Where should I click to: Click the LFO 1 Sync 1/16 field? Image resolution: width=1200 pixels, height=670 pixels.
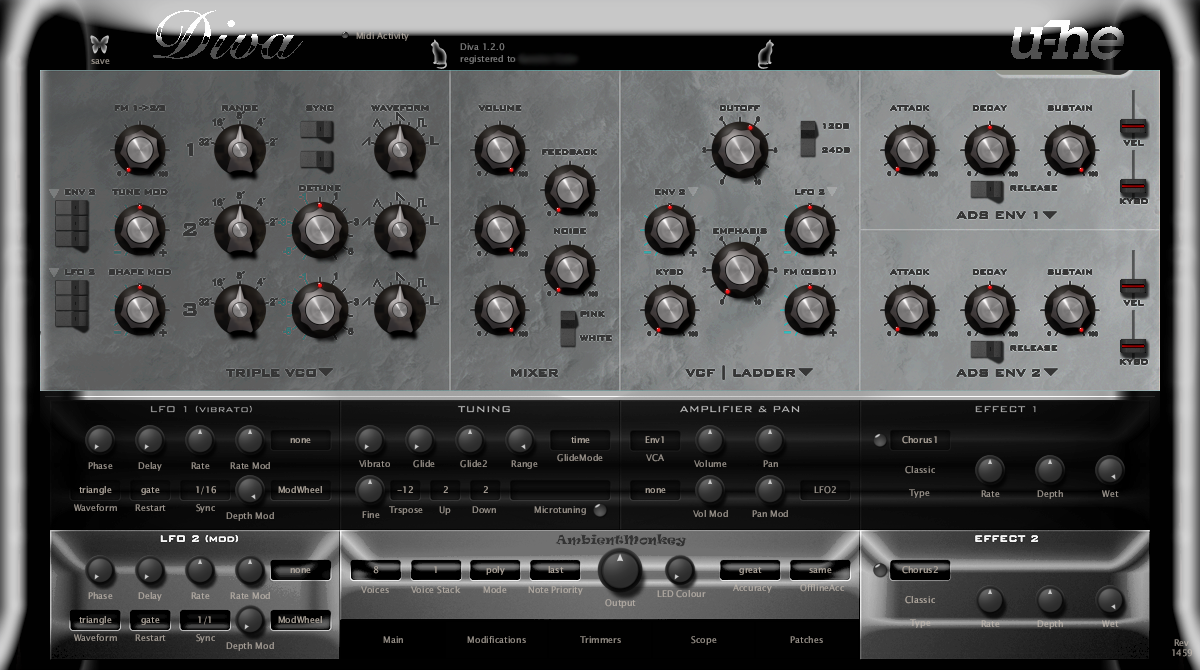tap(205, 490)
